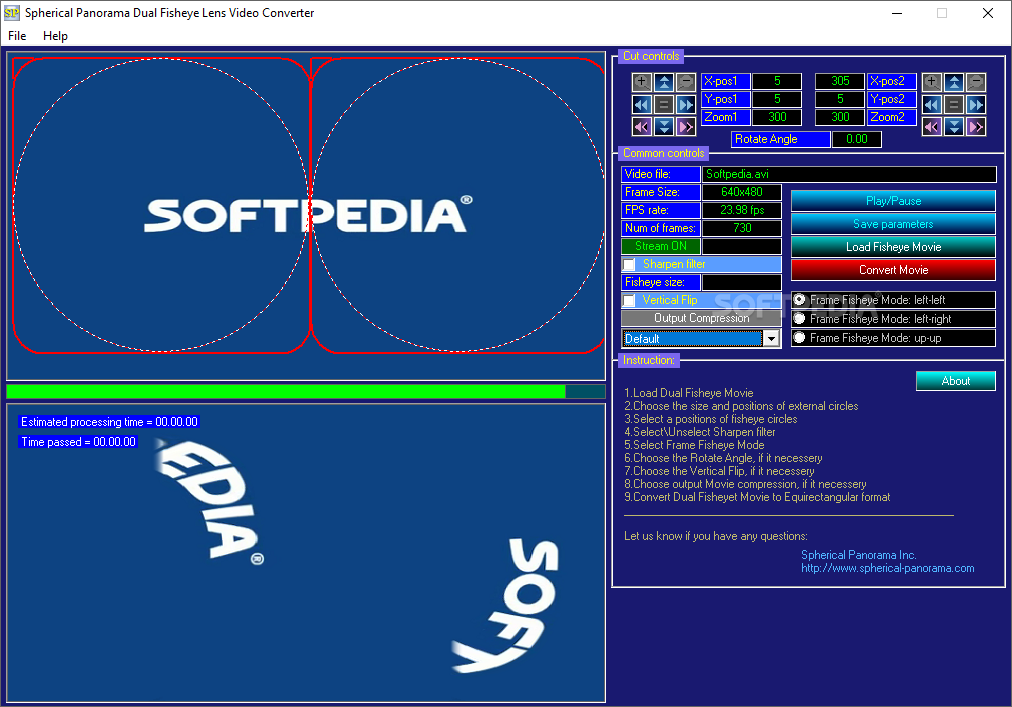The width and height of the screenshot is (1012, 707).
Task: Toggle the Vertical Flip checkbox
Action: tap(629, 300)
